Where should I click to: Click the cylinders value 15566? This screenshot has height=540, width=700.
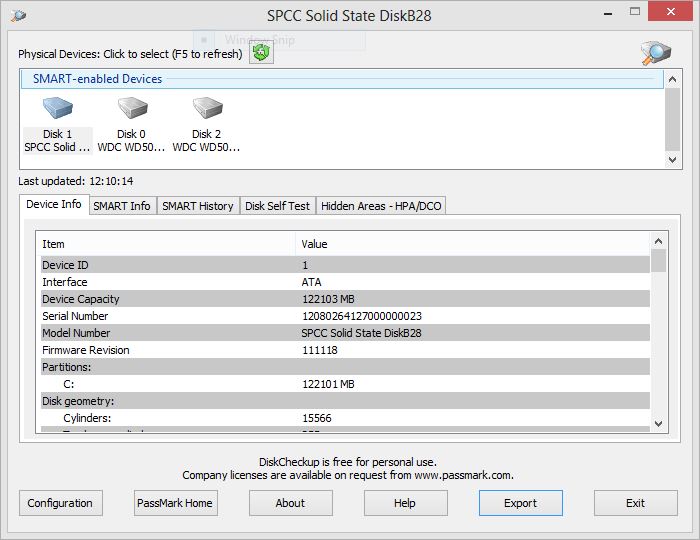[x=317, y=418]
